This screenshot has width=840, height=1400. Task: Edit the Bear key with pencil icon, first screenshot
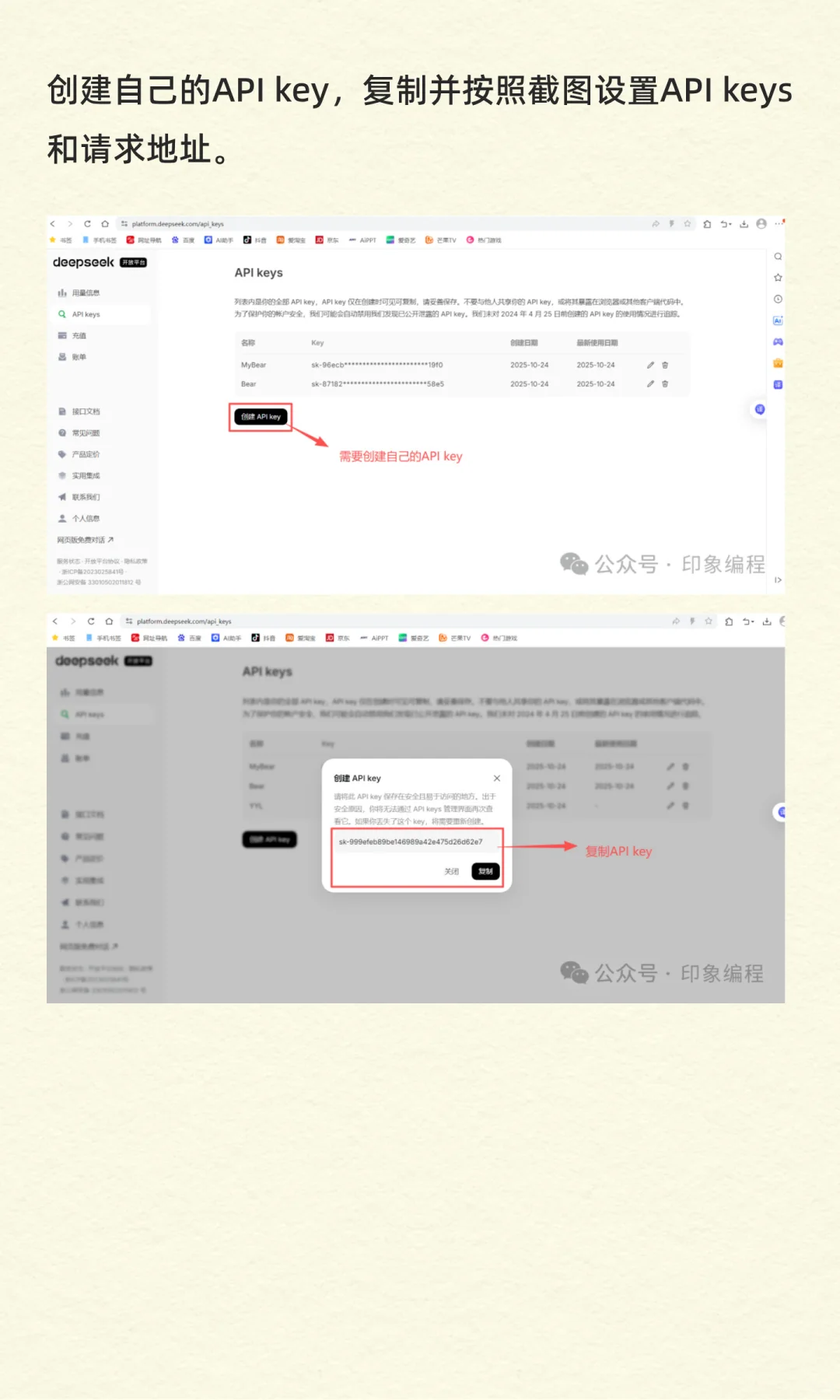(x=650, y=384)
